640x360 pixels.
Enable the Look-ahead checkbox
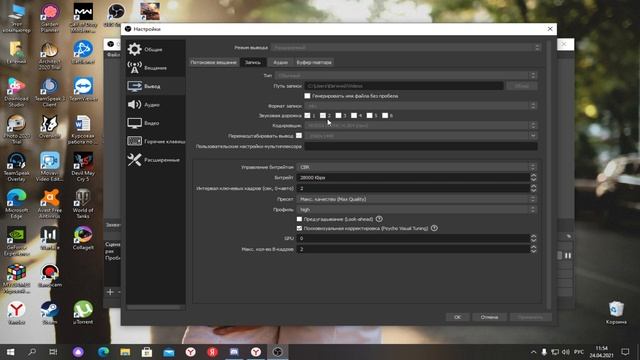click(x=299, y=219)
